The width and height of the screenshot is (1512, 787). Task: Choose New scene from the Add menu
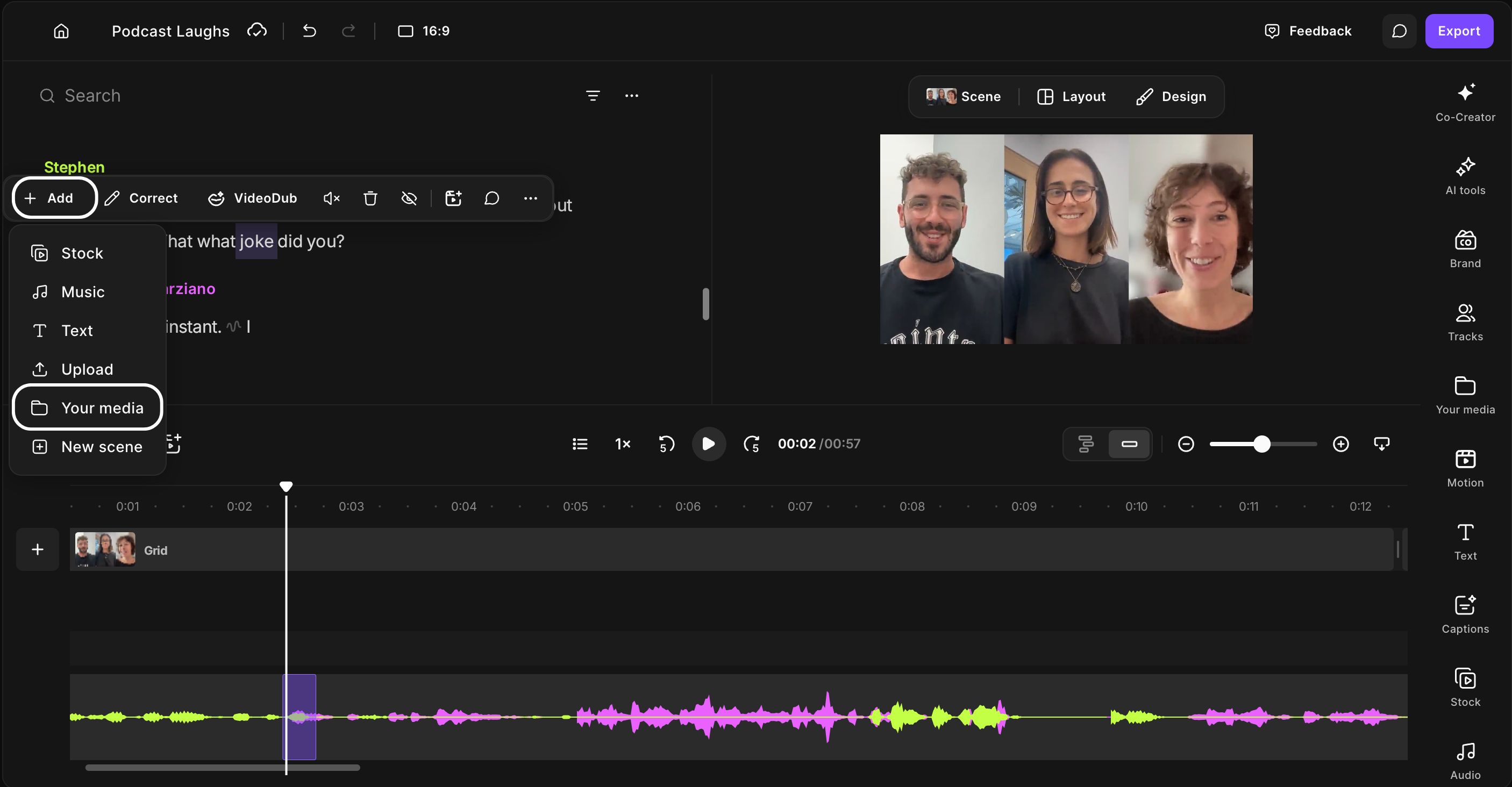click(88, 447)
